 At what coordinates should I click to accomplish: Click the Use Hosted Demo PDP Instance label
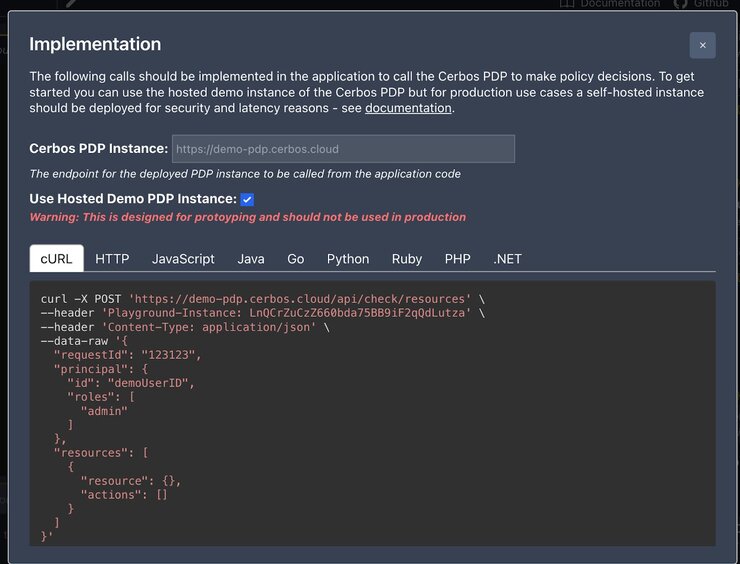133,199
